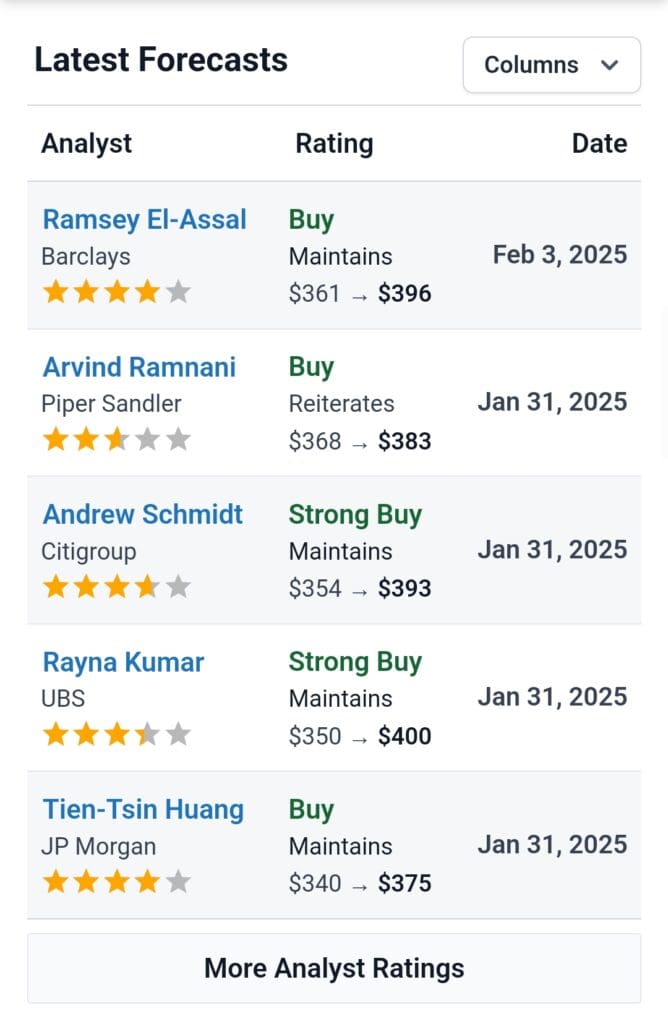Viewport: 668px width, 1024px height.
Task: Click the chevron on the Columns control
Action: pos(608,64)
